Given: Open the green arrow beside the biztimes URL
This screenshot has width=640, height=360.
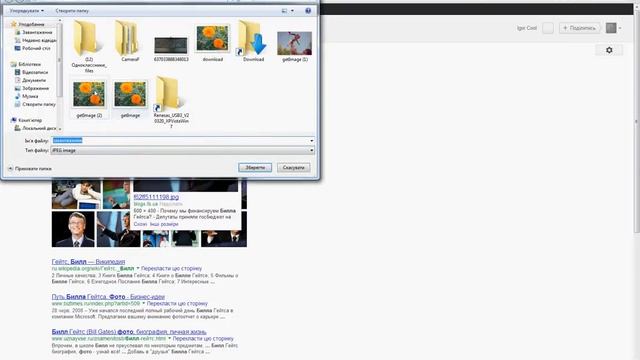Looking at the screenshot, I should [x=143, y=304].
